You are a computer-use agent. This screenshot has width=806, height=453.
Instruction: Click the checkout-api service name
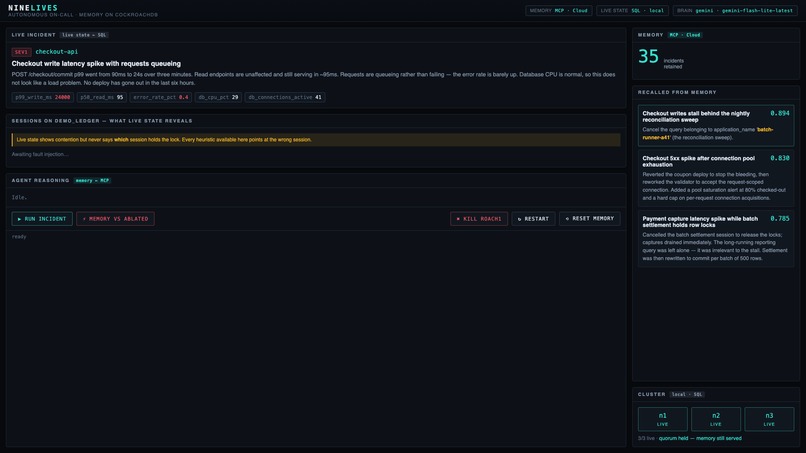(57, 51)
